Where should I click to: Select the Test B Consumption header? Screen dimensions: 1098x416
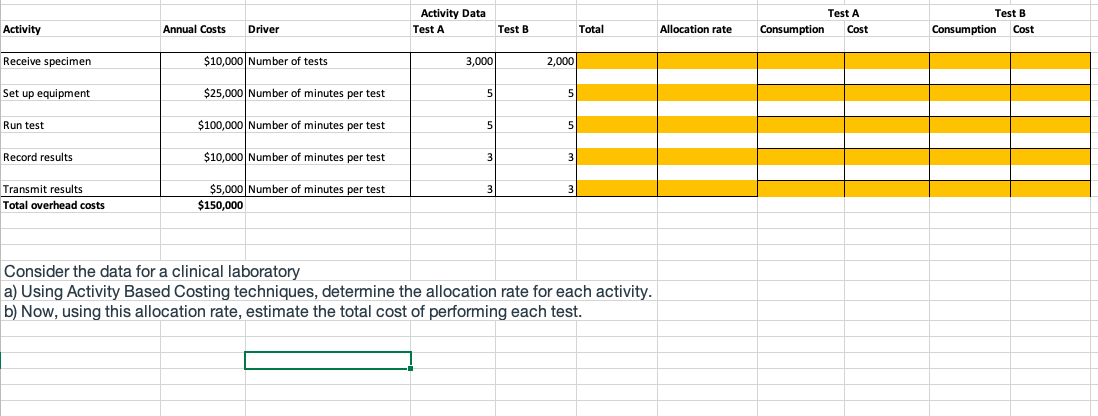pos(970,29)
